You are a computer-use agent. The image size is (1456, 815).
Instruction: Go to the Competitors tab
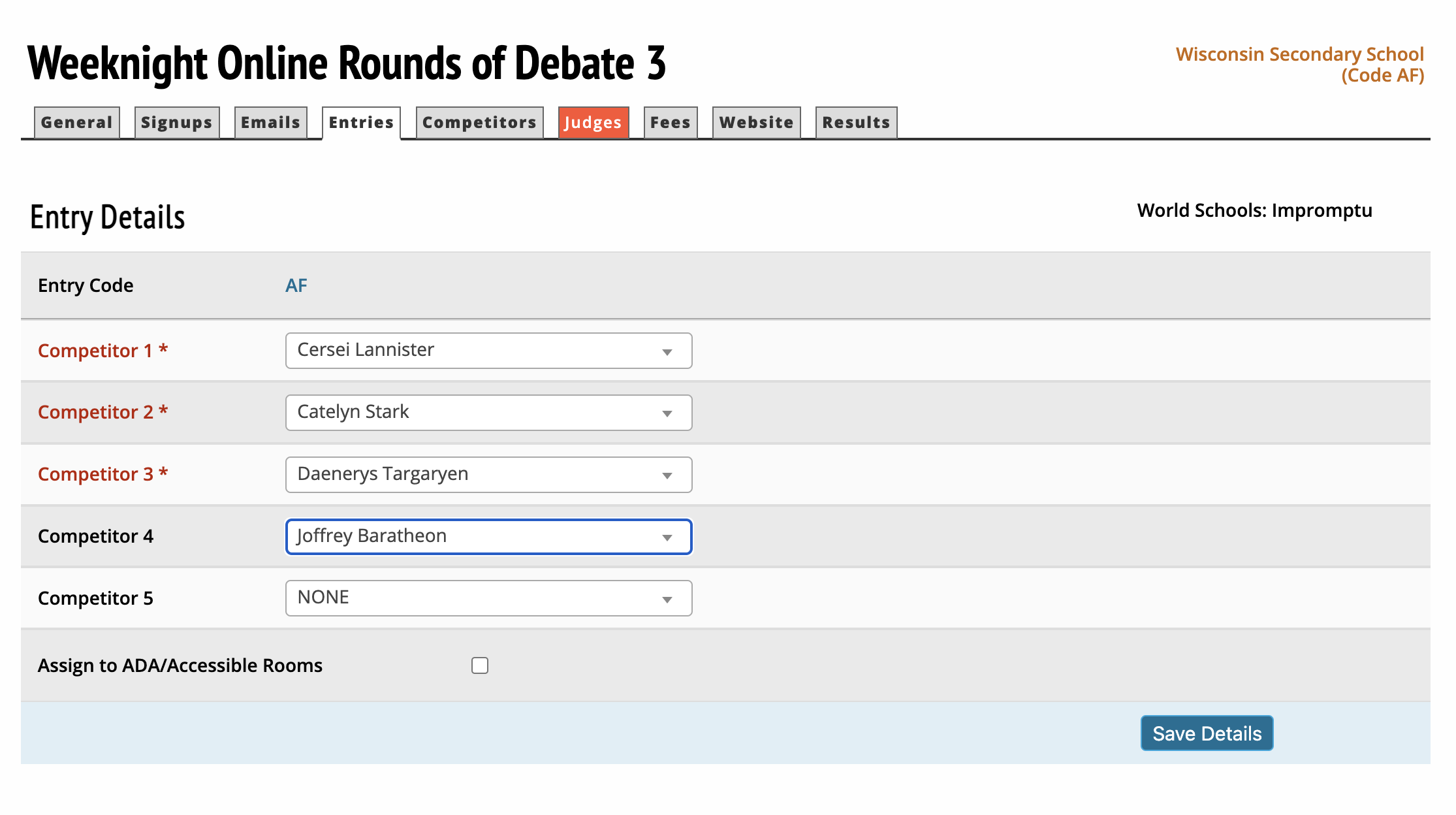(479, 123)
